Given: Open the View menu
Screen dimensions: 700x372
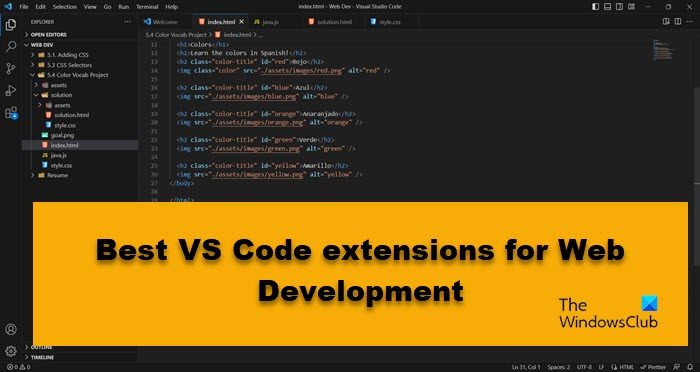Looking at the screenshot, I should click(x=90, y=7).
